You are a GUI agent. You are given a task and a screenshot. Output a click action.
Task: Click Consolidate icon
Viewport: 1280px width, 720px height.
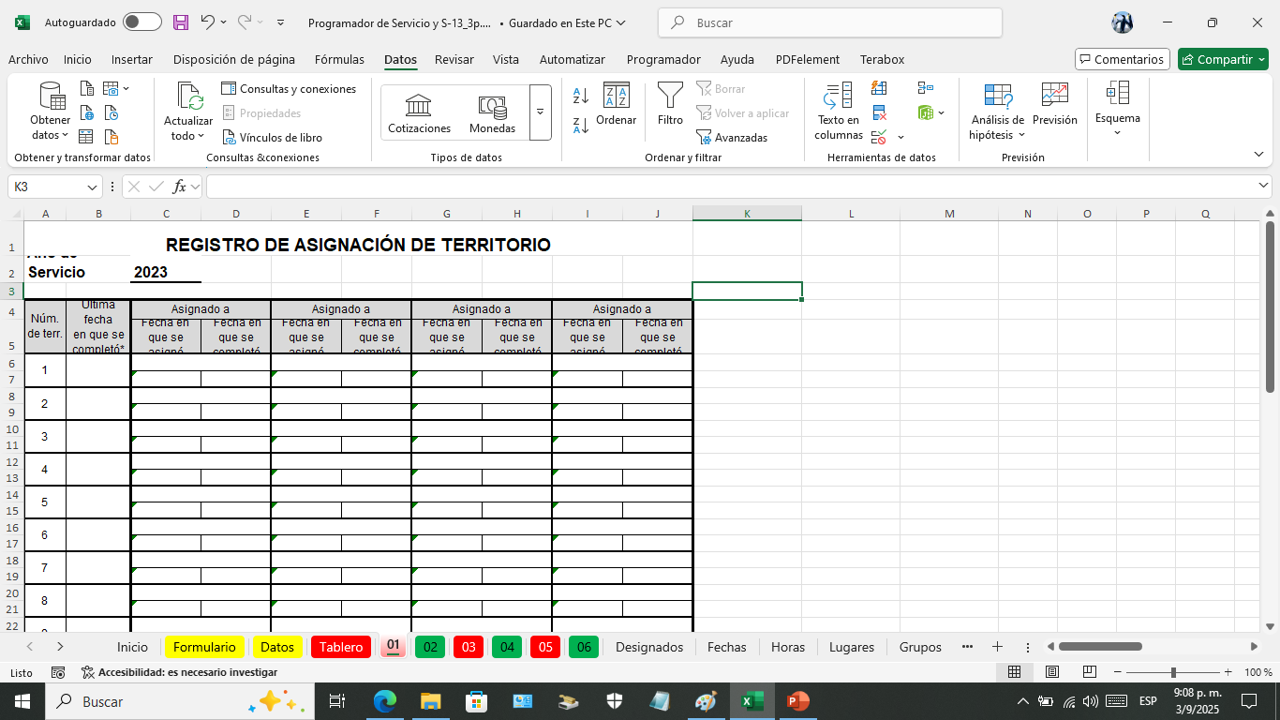tap(926, 89)
